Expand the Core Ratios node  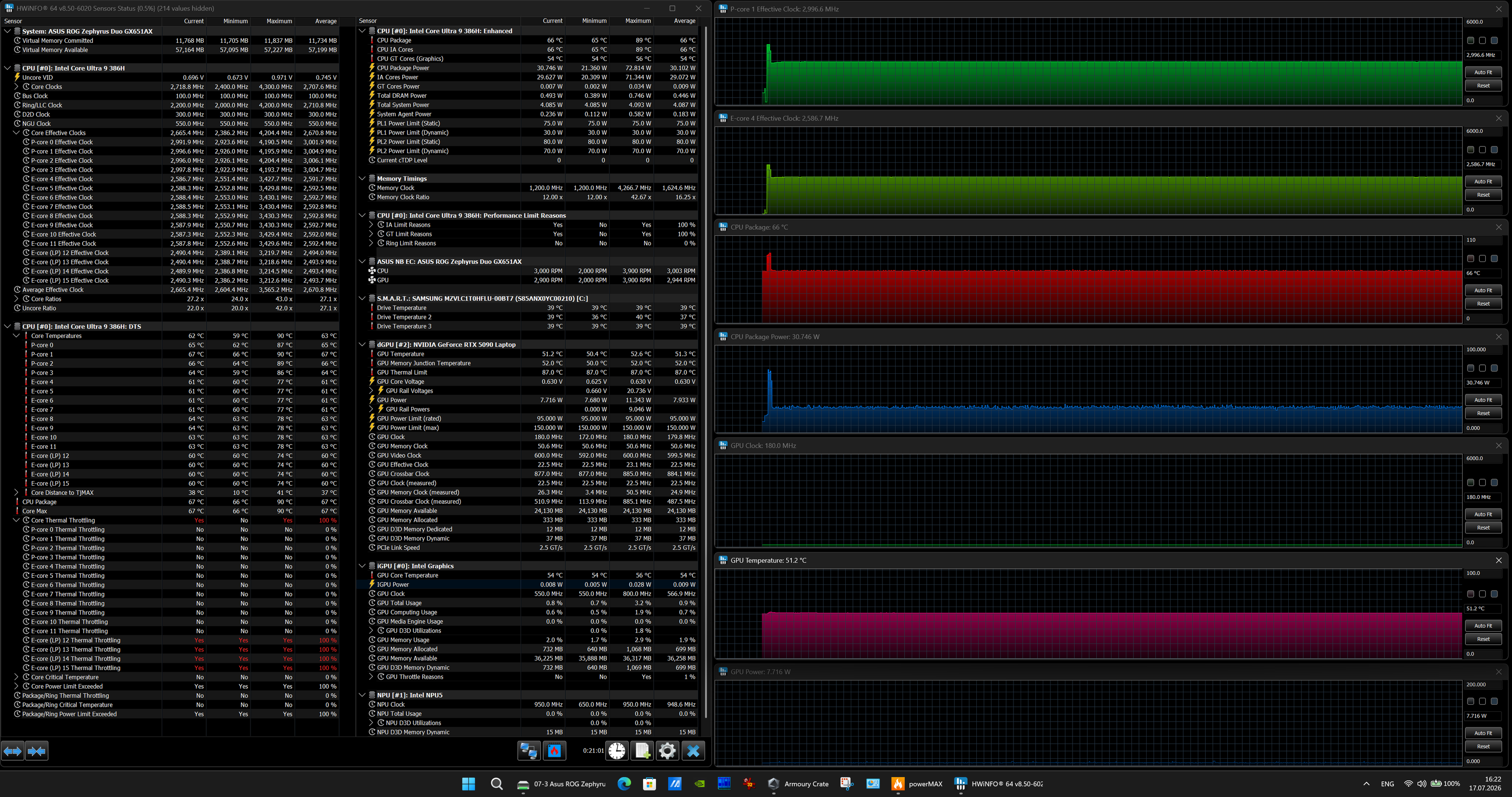pos(17,299)
